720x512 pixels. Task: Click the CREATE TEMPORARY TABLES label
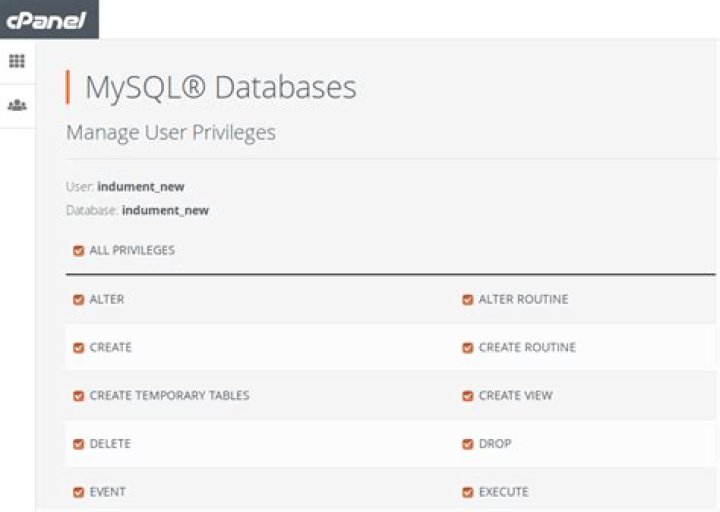tap(169, 395)
